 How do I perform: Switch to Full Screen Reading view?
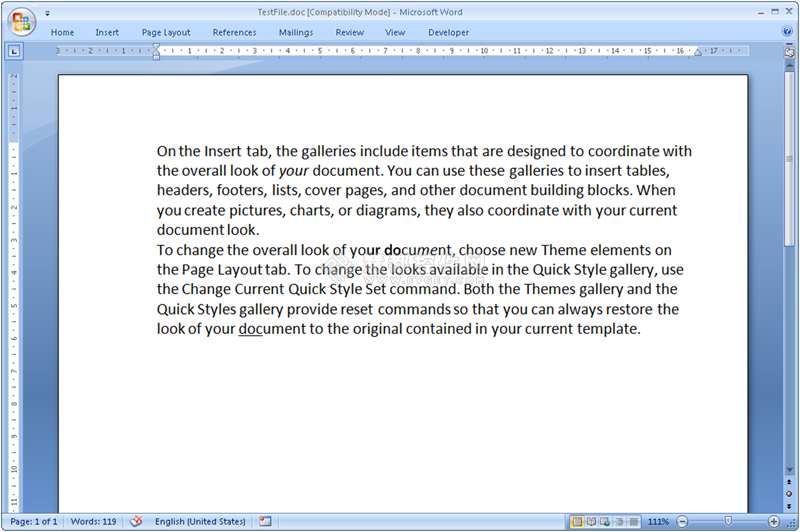coord(591,522)
